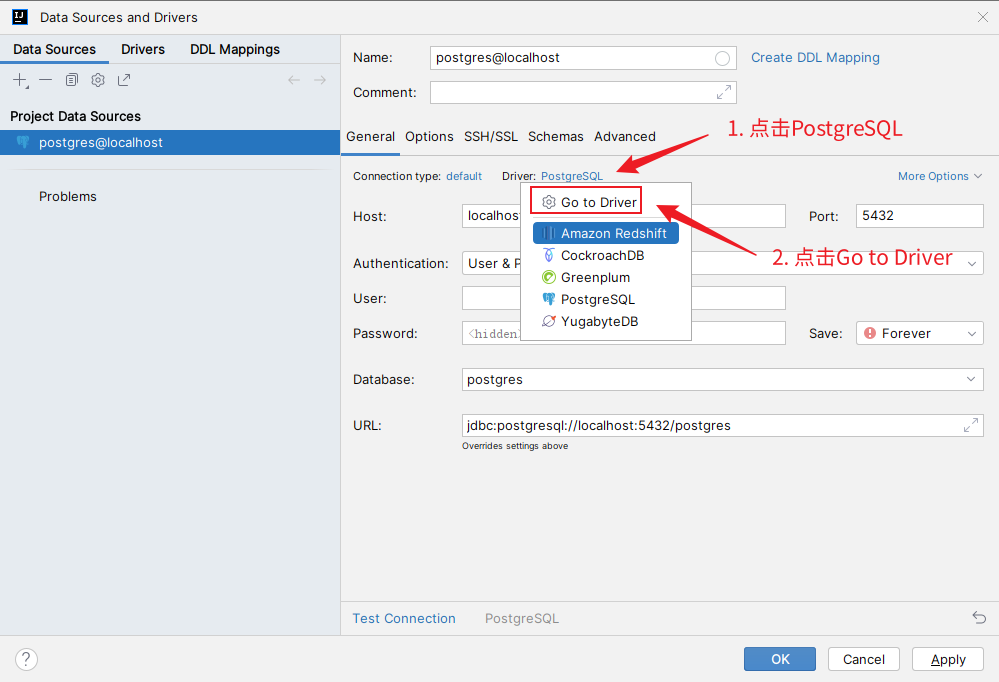Expand the URL field editor icon
Image resolution: width=999 pixels, height=682 pixels.
point(970,426)
